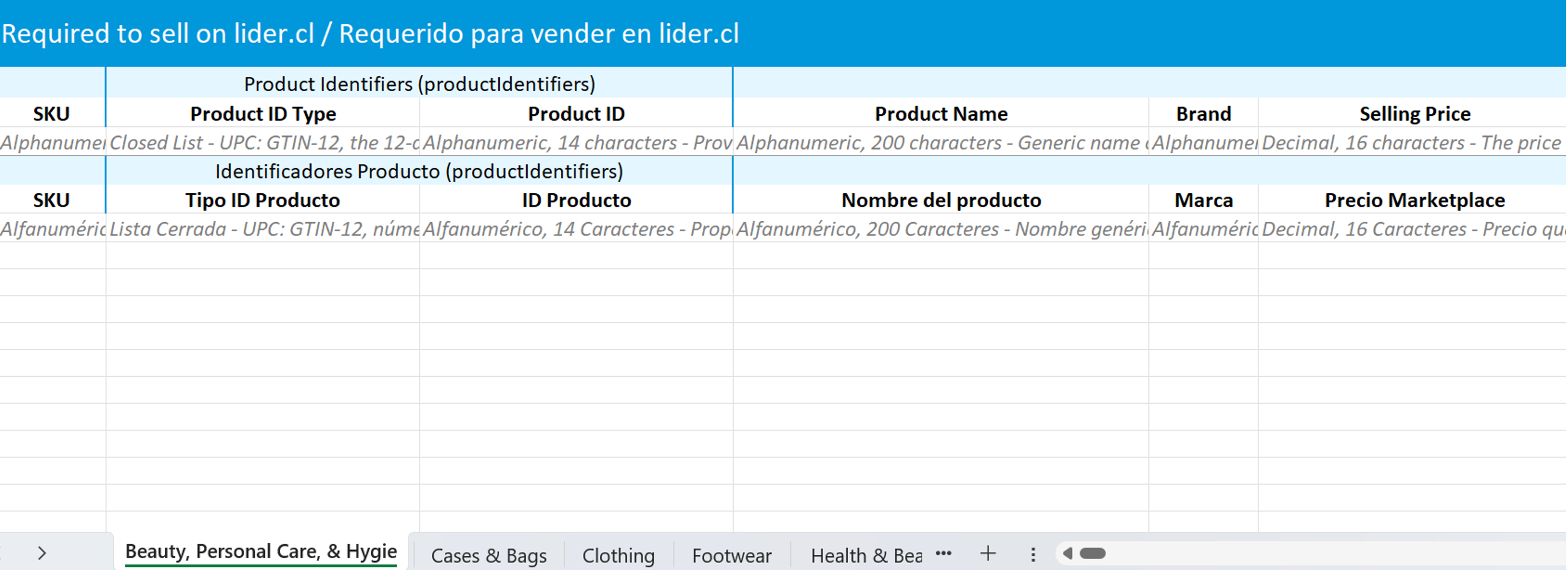This screenshot has height=570, width=1568.
Task: Select the ID Producto header cell
Action: (x=576, y=200)
